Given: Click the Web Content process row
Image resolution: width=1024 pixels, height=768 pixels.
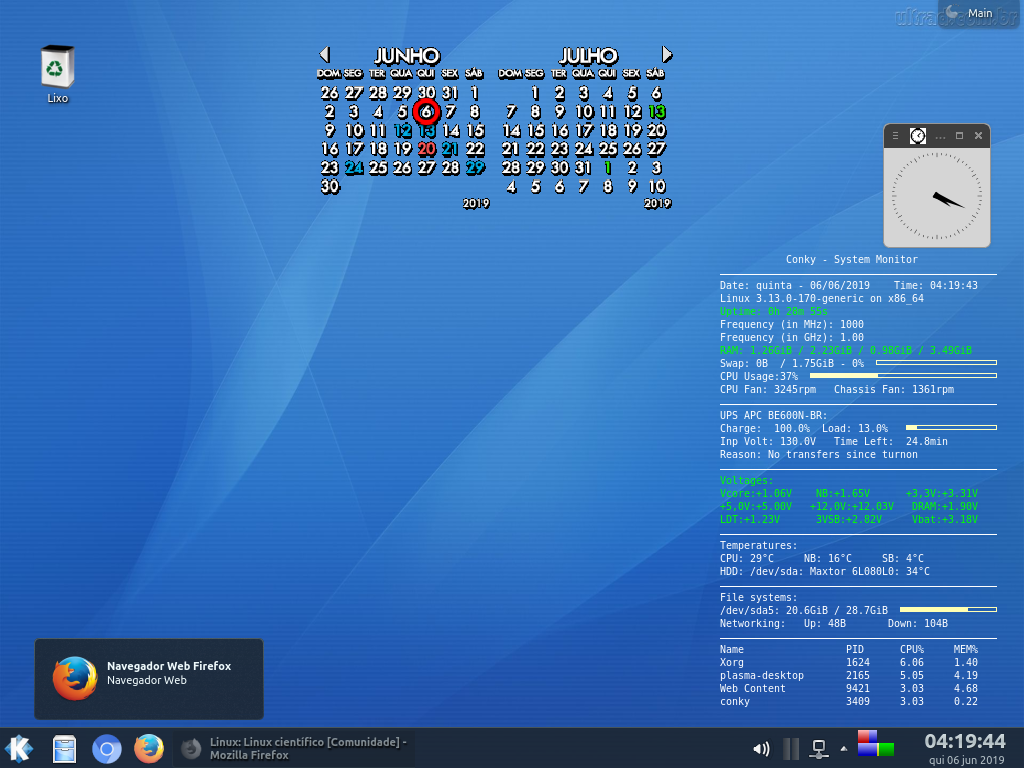Looking at the screenshot, I should (x=849, y=688).
